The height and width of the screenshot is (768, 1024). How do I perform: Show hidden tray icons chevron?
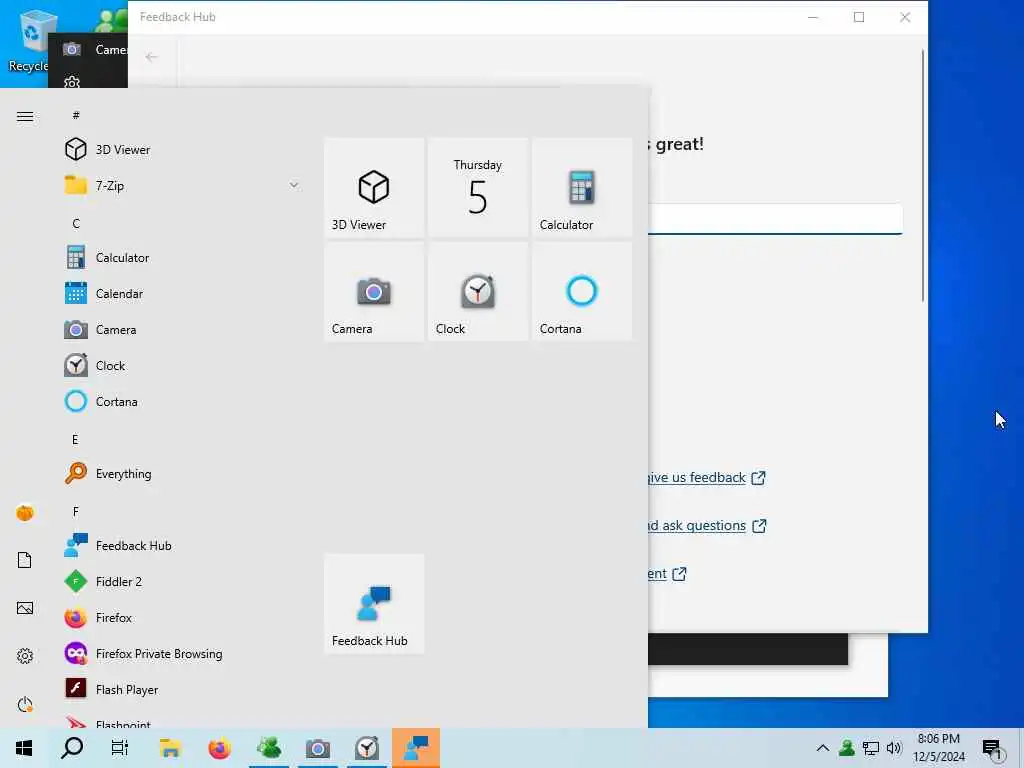823,748
